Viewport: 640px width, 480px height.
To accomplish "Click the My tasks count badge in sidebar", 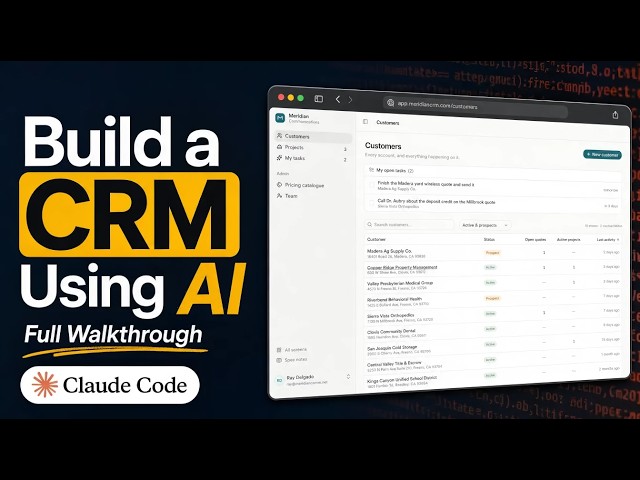I will click(x=345, y=160).
